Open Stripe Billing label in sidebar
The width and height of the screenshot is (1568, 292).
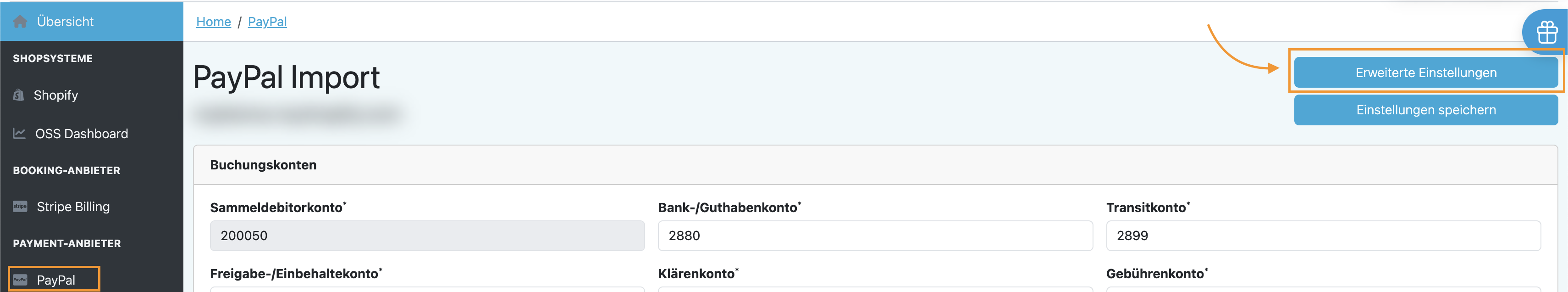pos(73,207)
